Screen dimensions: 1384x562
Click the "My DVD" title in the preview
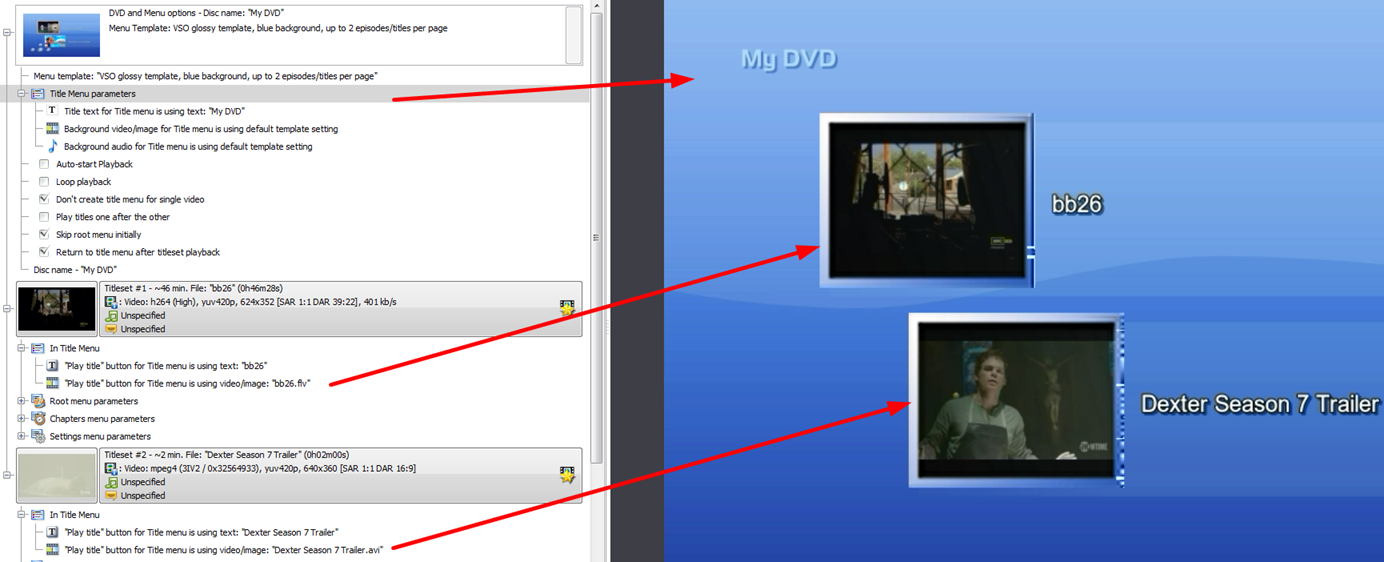click(788, 59)
